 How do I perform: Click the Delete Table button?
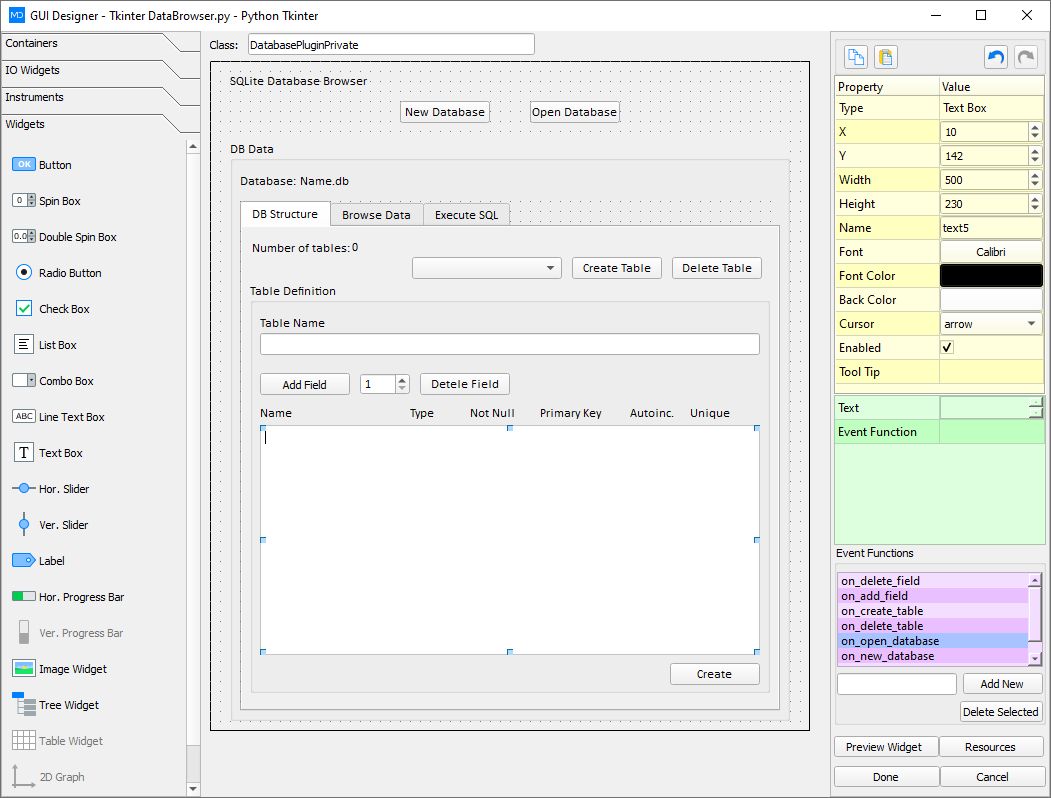(x=717, y=268)
